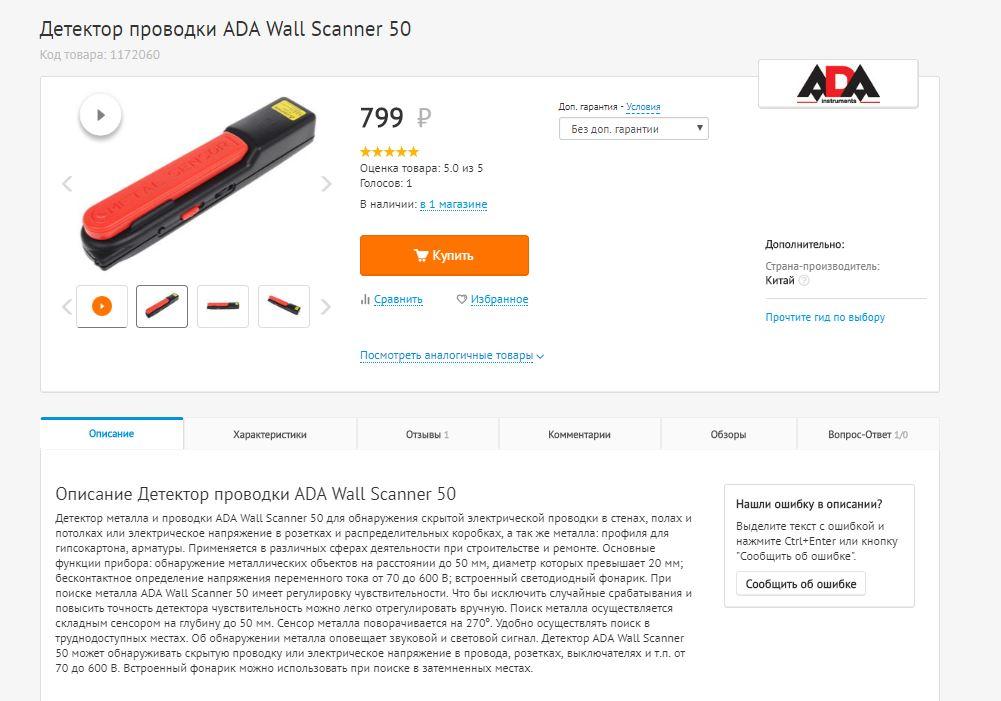1001x701 pixels.
Task: Select the third detector image thumbnail
Action: [x=283, y=306]
